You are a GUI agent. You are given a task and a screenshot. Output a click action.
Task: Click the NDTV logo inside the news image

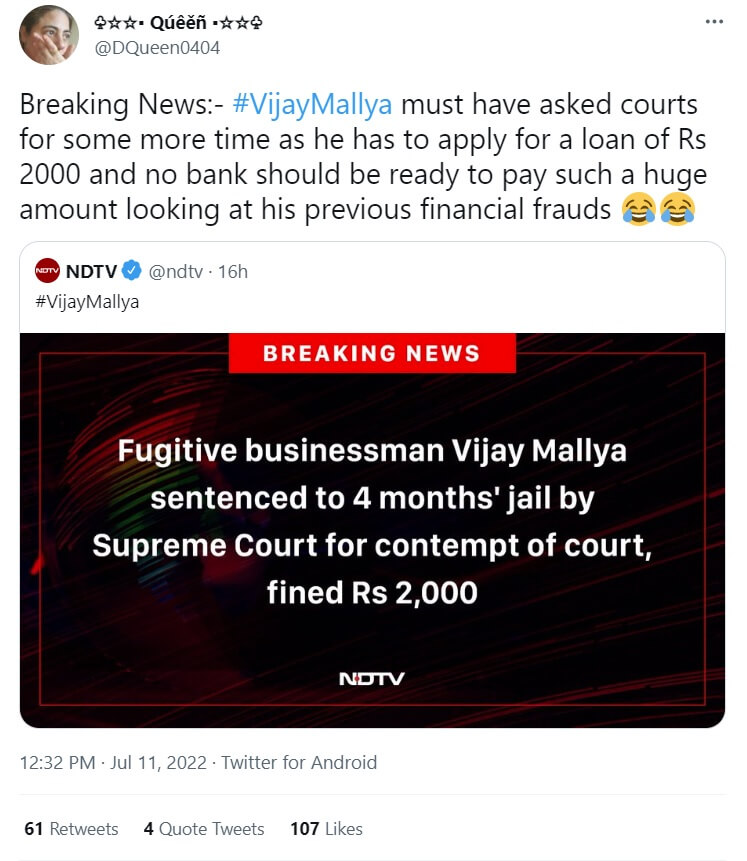click(x=372, y=679)
